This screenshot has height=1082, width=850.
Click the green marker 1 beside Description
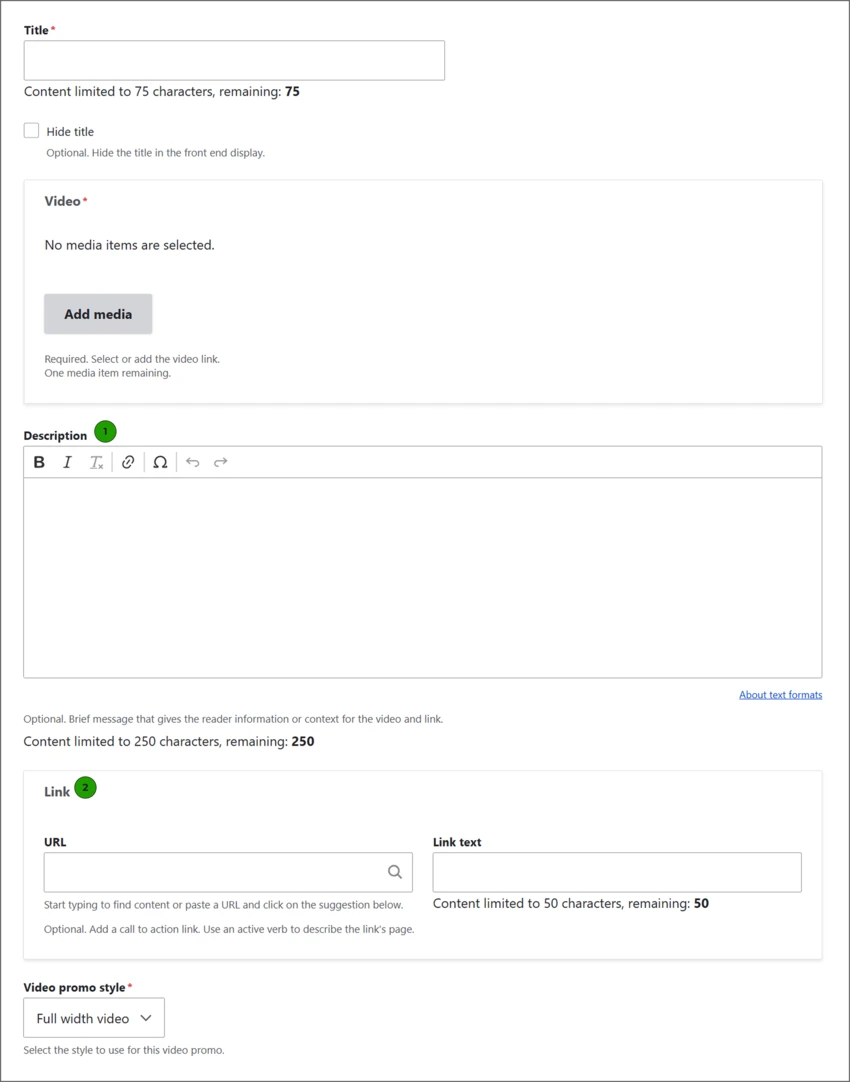(x=105, y=432)
